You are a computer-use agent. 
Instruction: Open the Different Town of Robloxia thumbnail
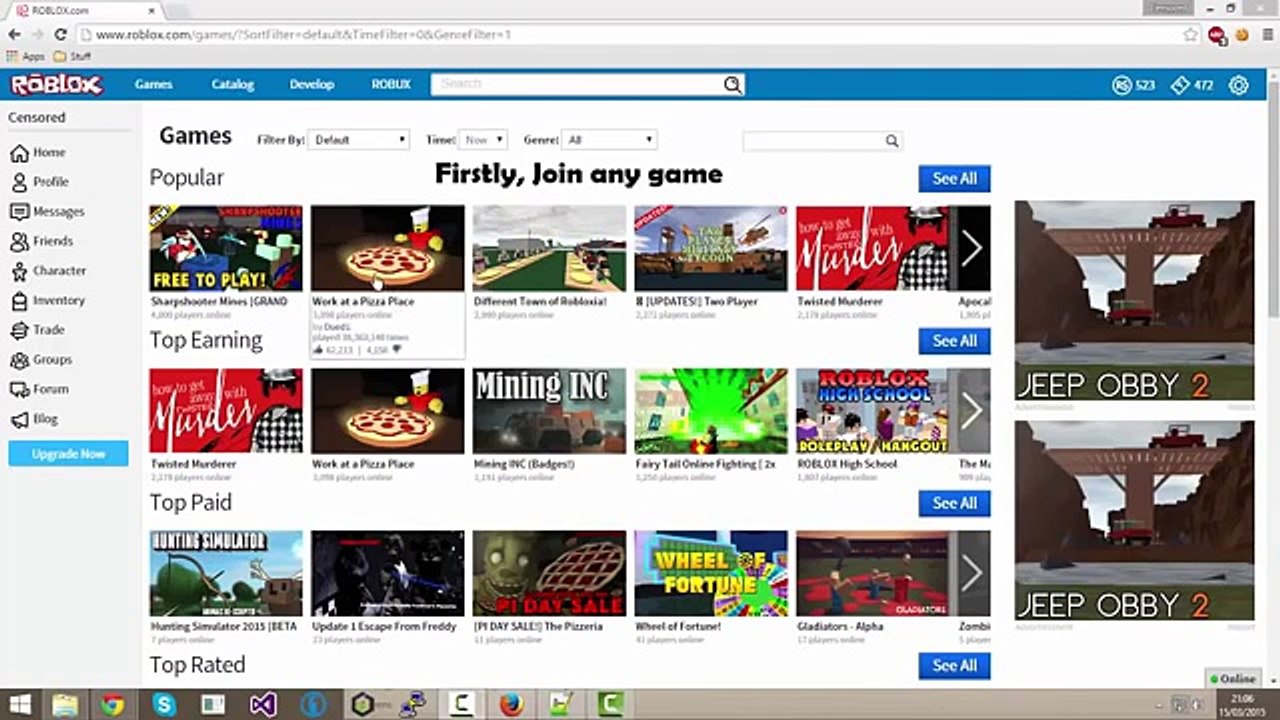[x=550, y=248]
